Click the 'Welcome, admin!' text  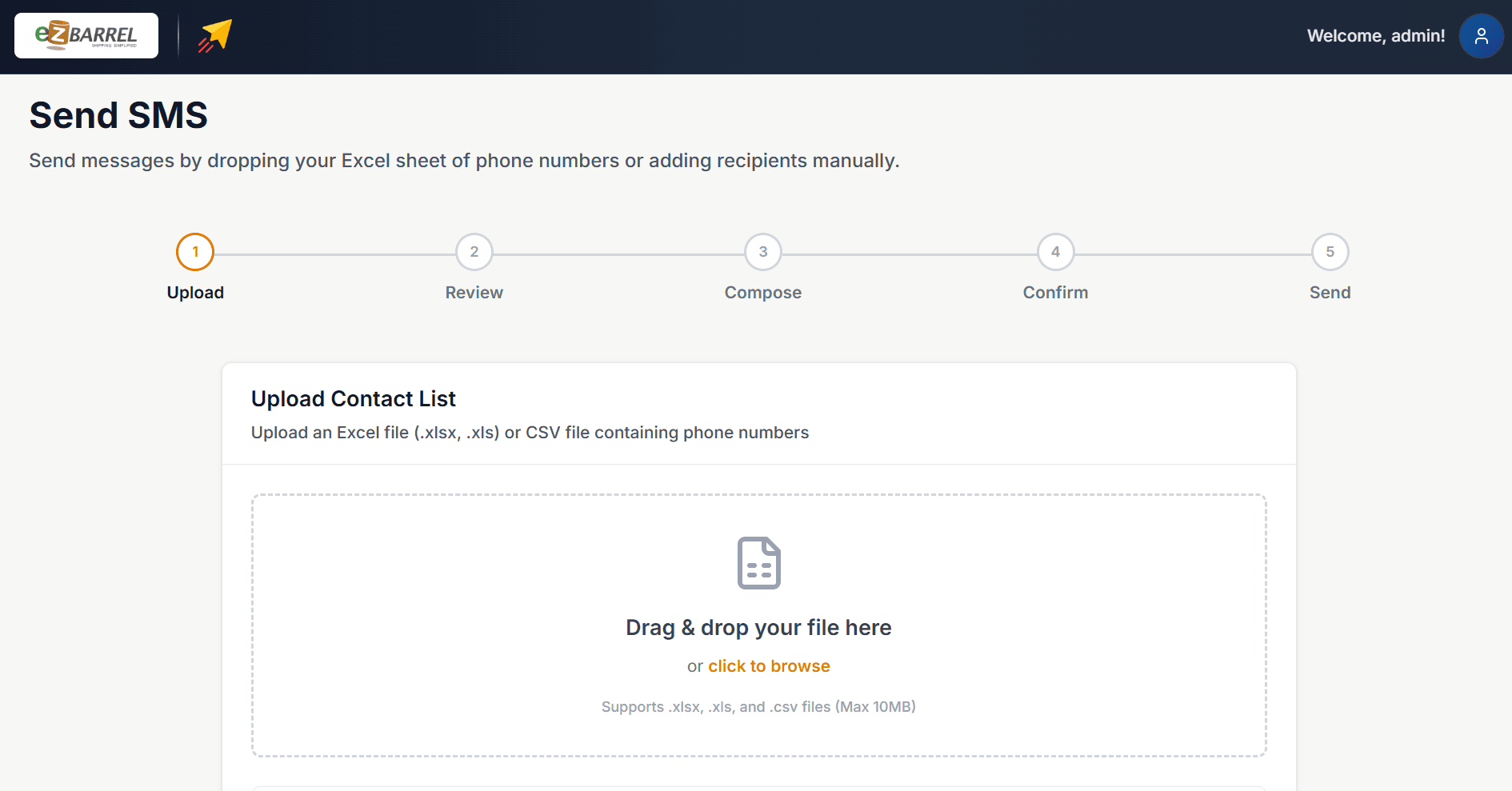[1375, 36]
